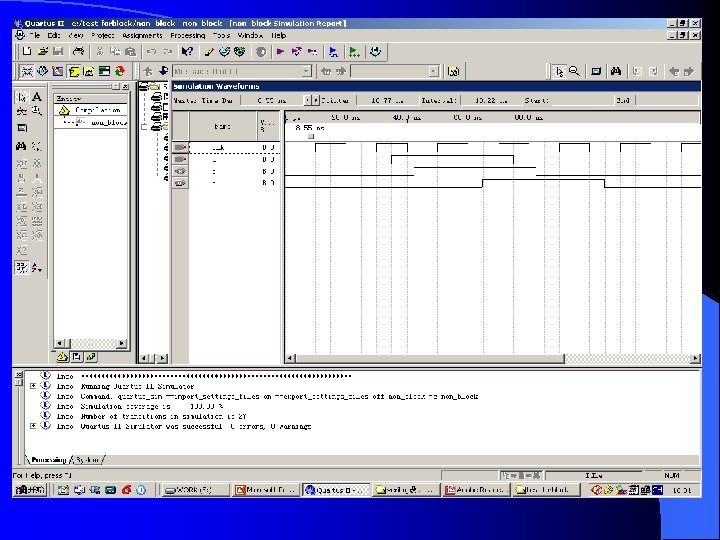This screenshot has width=720, height=540.
Task: Select the yellow floorplan toolbar icon
Action: tap(73, 71)
